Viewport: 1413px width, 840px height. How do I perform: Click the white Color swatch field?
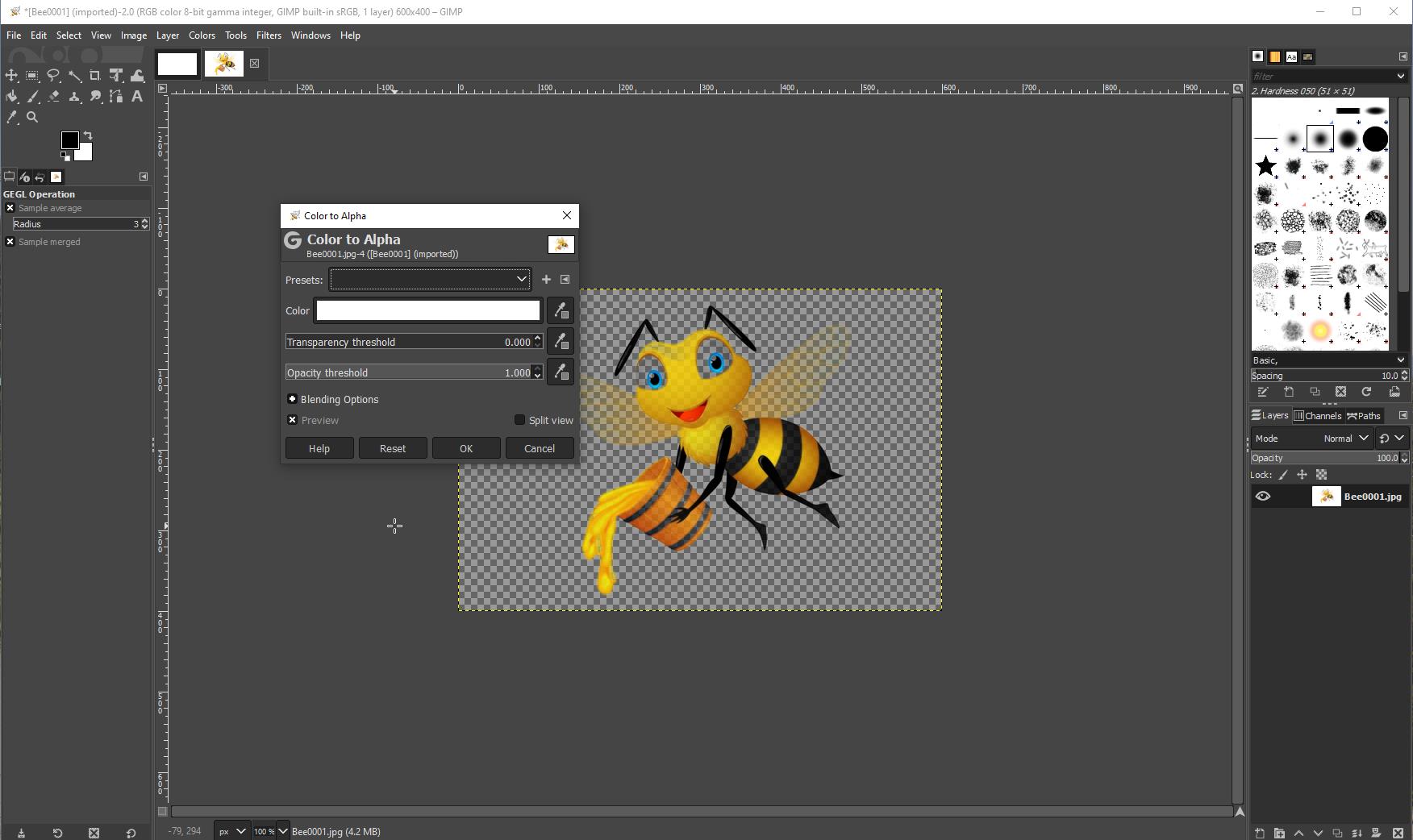click(427, 311)
